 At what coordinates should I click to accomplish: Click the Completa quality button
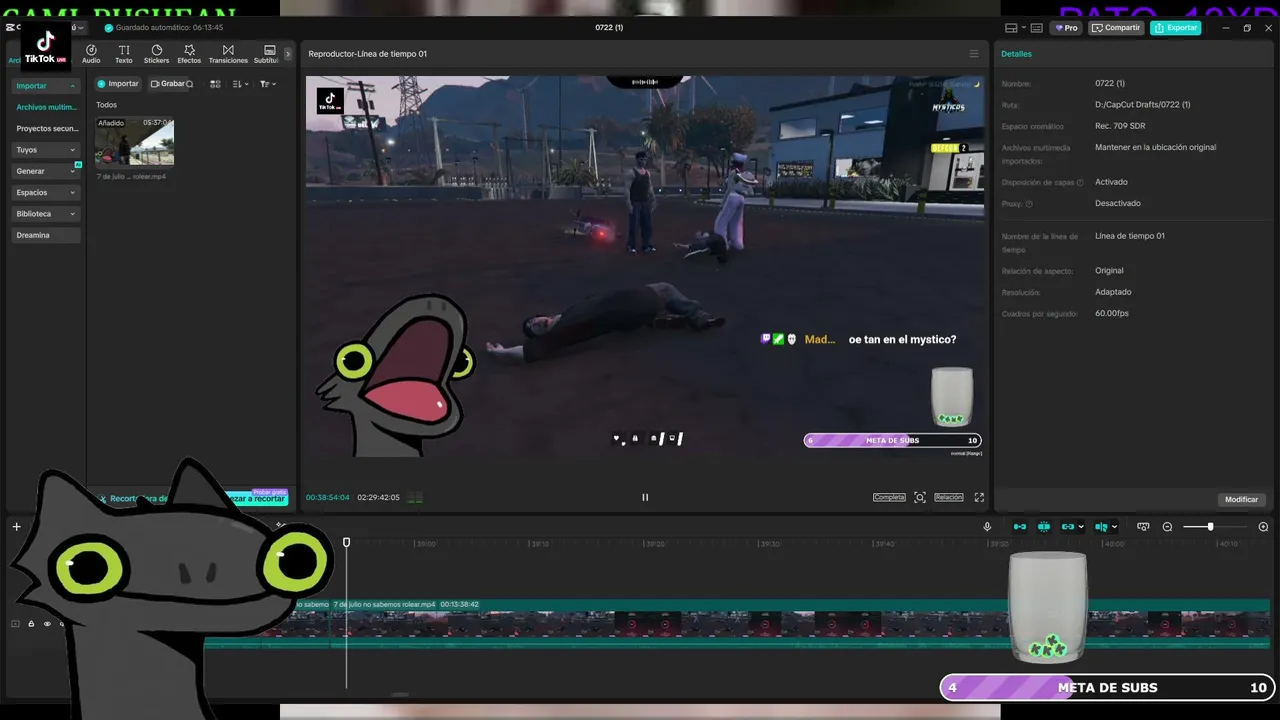pyautogui.click(x=889, y=497)
